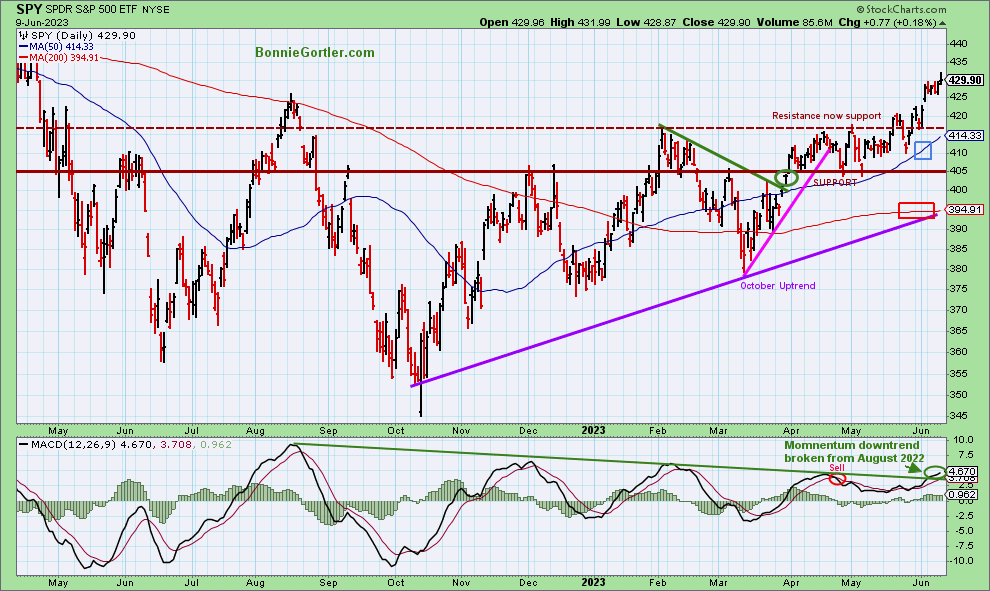Click the October Uptrend annotation
Viewport: 990px width, 591px height.
(777, 286)
